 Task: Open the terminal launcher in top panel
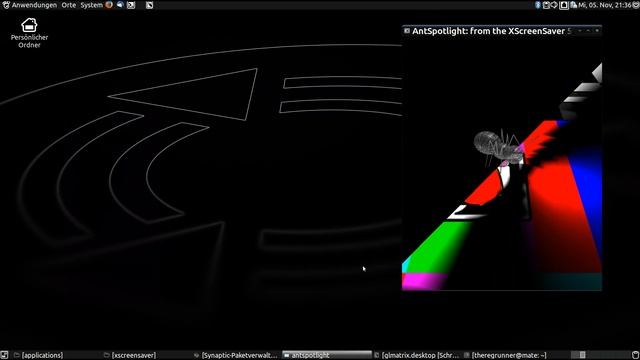(x=131, y=5)
